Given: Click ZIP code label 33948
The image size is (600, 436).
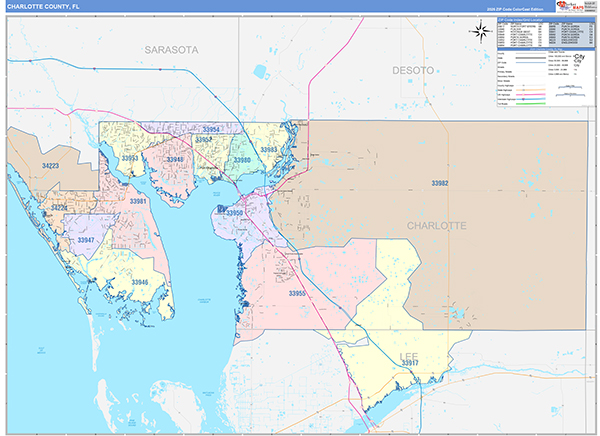Looking at the screenshot, I should click(175, 160).
